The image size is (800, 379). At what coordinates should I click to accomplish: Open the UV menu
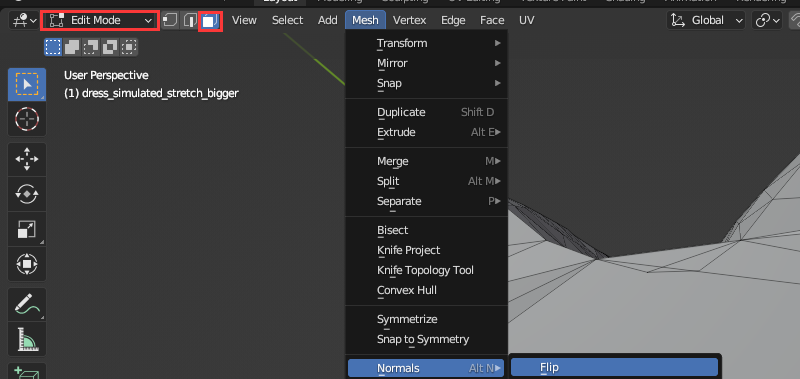pyautogui.click(x=527, y=20)
